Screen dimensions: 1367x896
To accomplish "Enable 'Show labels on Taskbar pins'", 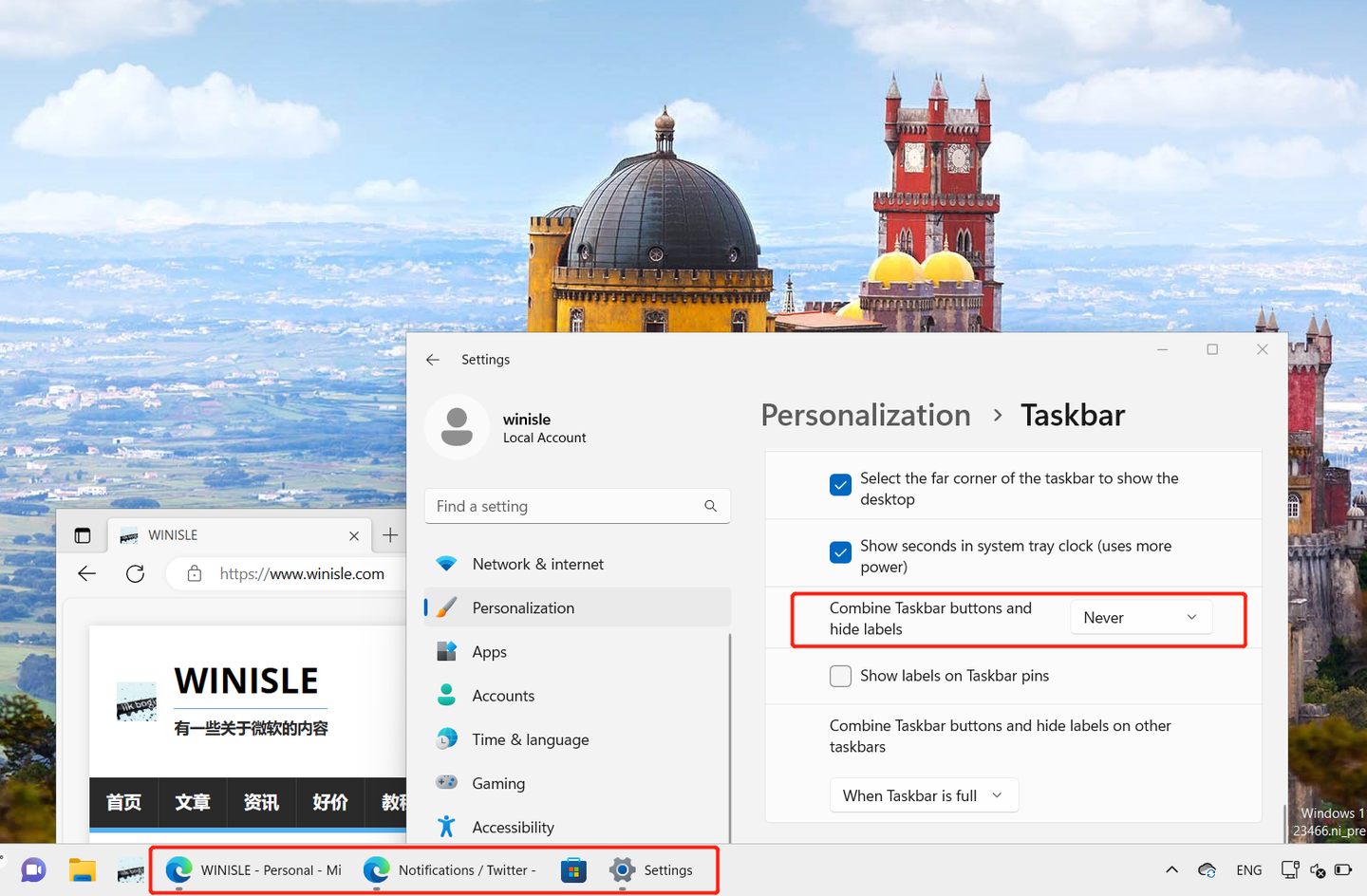I will tap(840, 676).
